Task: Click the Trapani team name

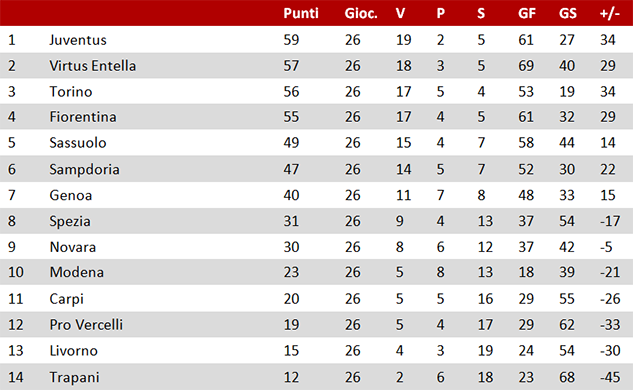Action: pos(74,377)
